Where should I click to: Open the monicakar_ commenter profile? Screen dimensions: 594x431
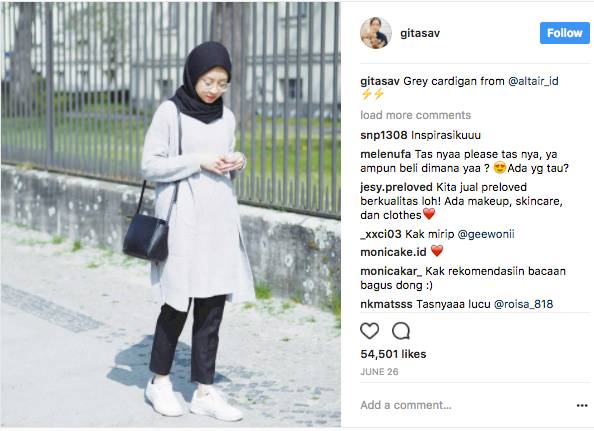coord(391,272)
